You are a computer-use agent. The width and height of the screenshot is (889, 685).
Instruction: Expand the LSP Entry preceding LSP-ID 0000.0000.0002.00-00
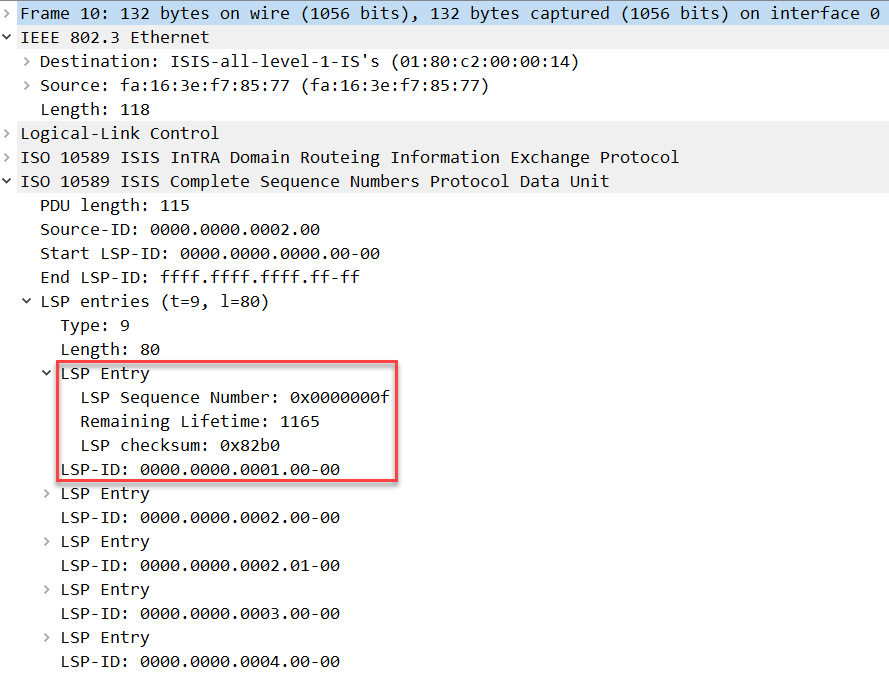[48, 493]
